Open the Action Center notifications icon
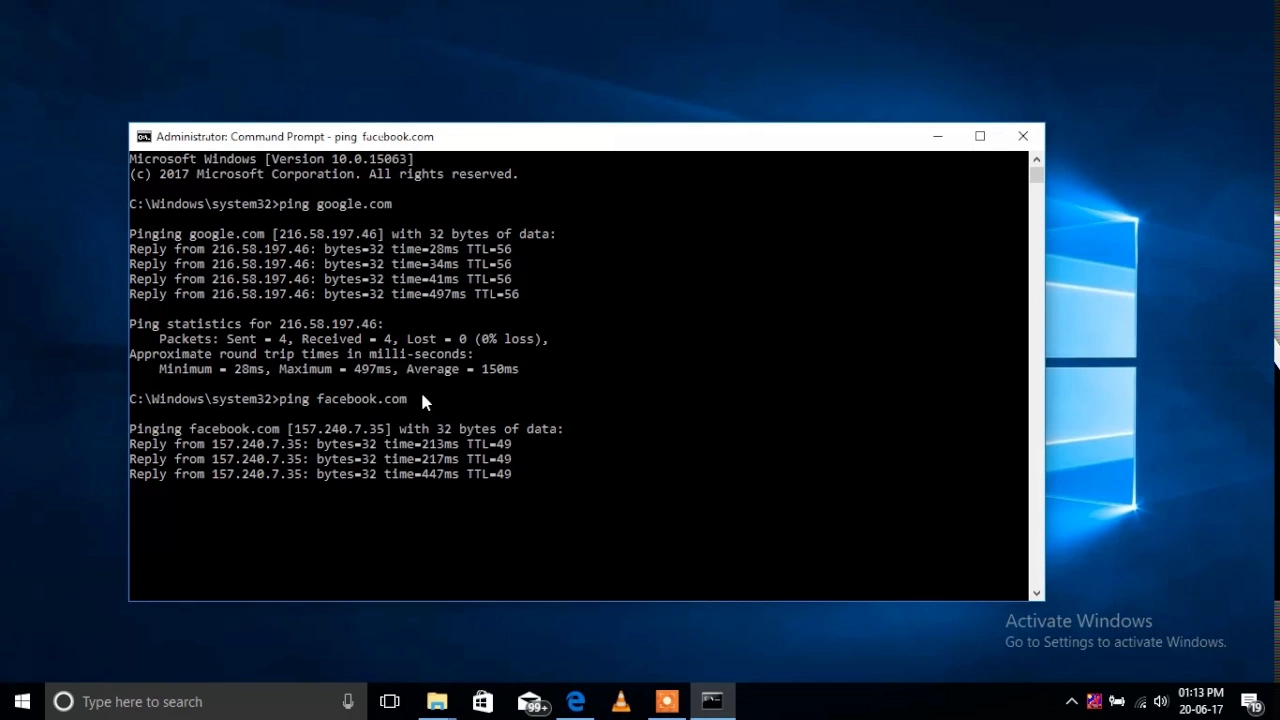 pos(1251,702)
